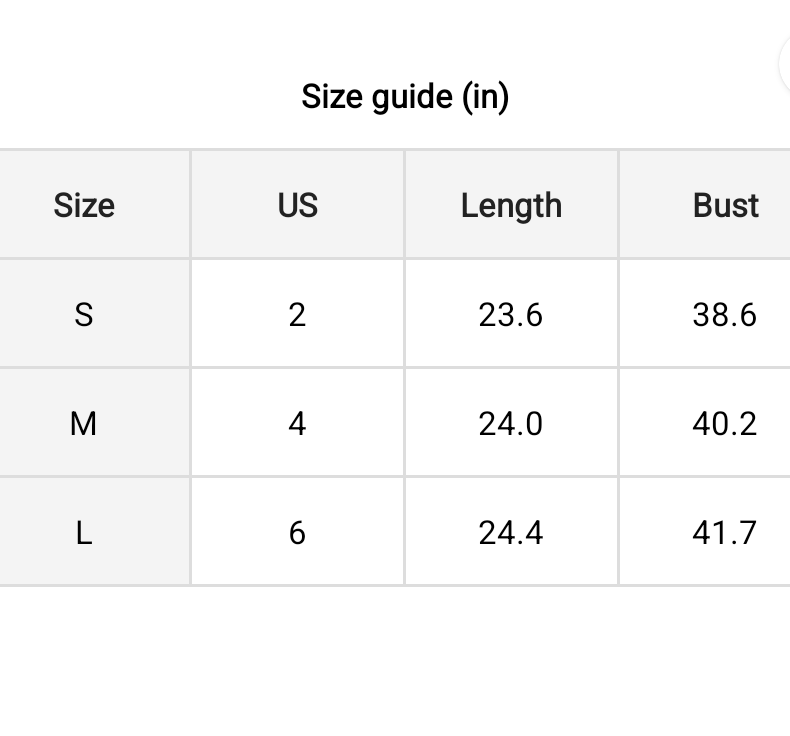Click US size 4 cell

297,424
